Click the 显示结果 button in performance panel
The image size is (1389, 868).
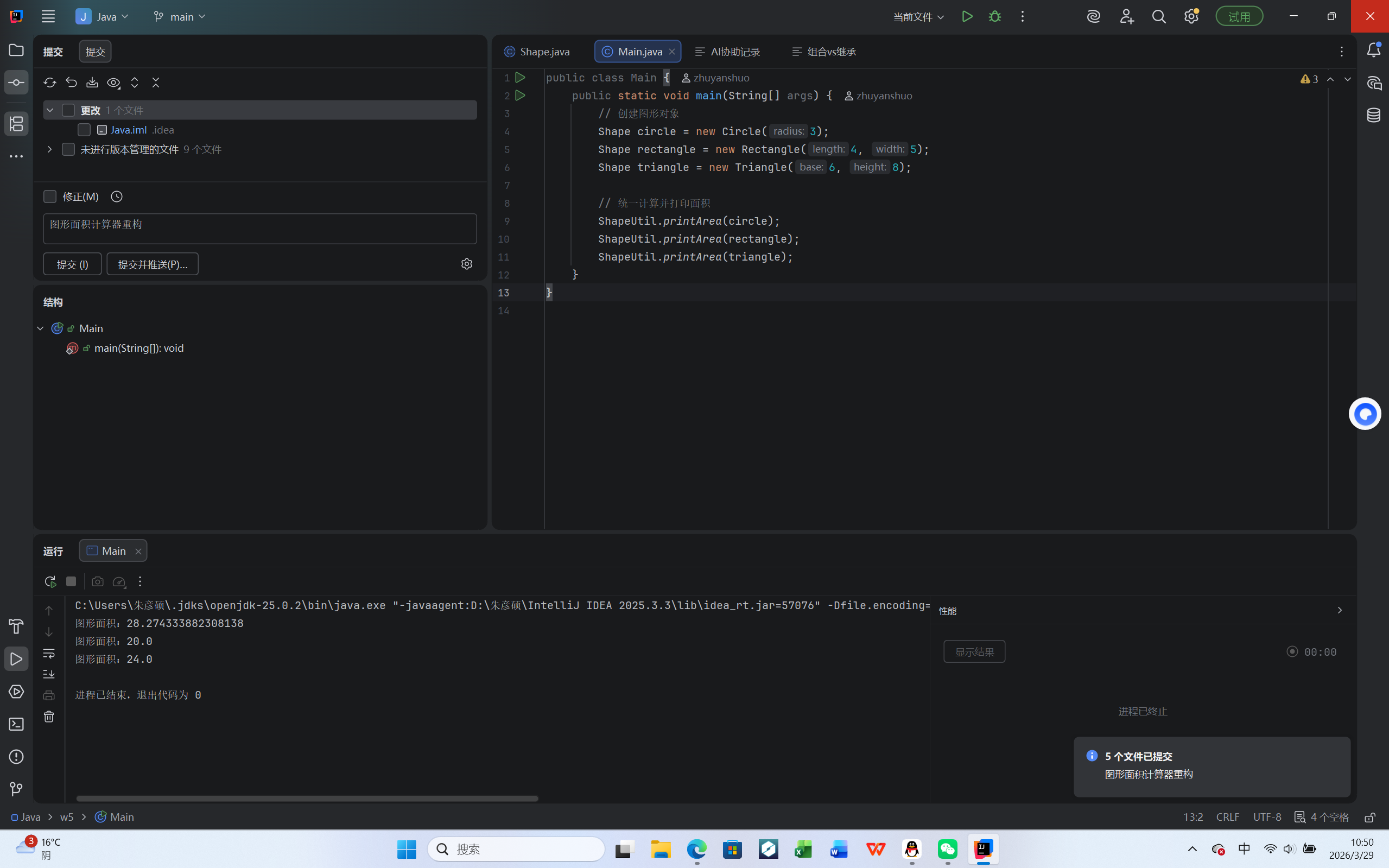[974, 651]
